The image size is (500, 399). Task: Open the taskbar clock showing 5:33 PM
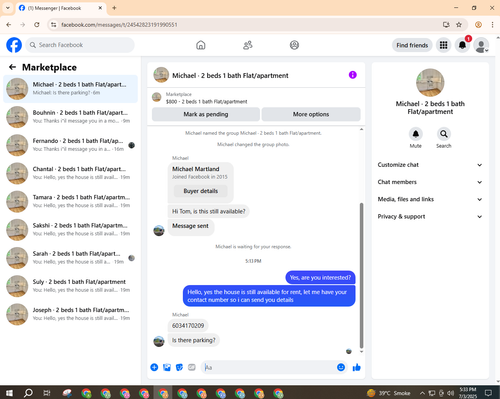[x=468, y=393]
